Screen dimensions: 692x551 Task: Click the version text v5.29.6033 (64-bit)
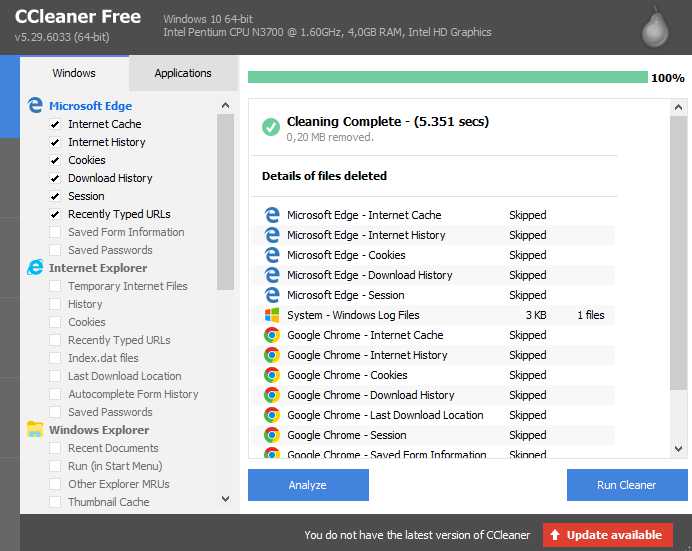62,37
